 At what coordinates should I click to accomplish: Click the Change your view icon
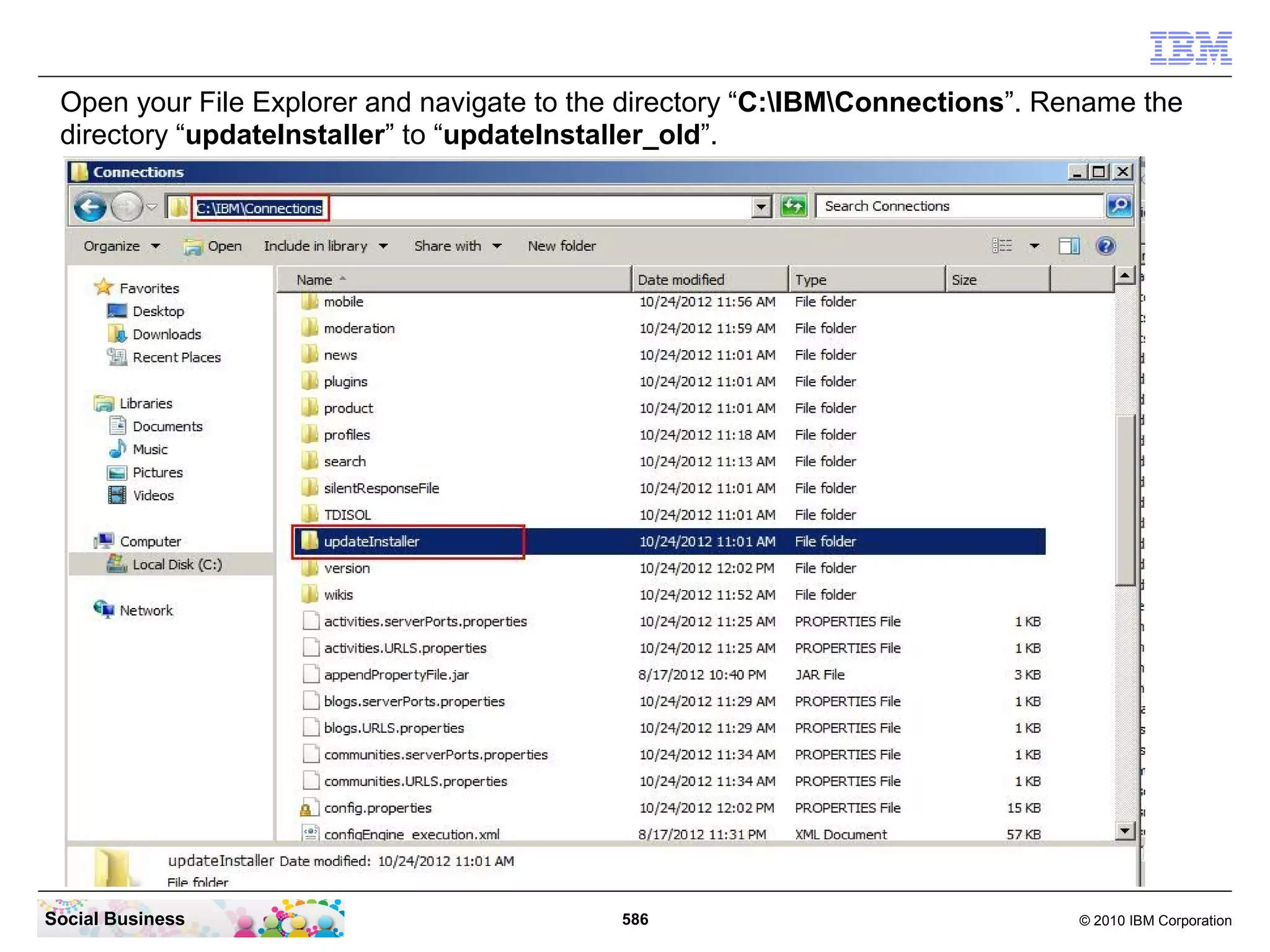point(1002,246)
